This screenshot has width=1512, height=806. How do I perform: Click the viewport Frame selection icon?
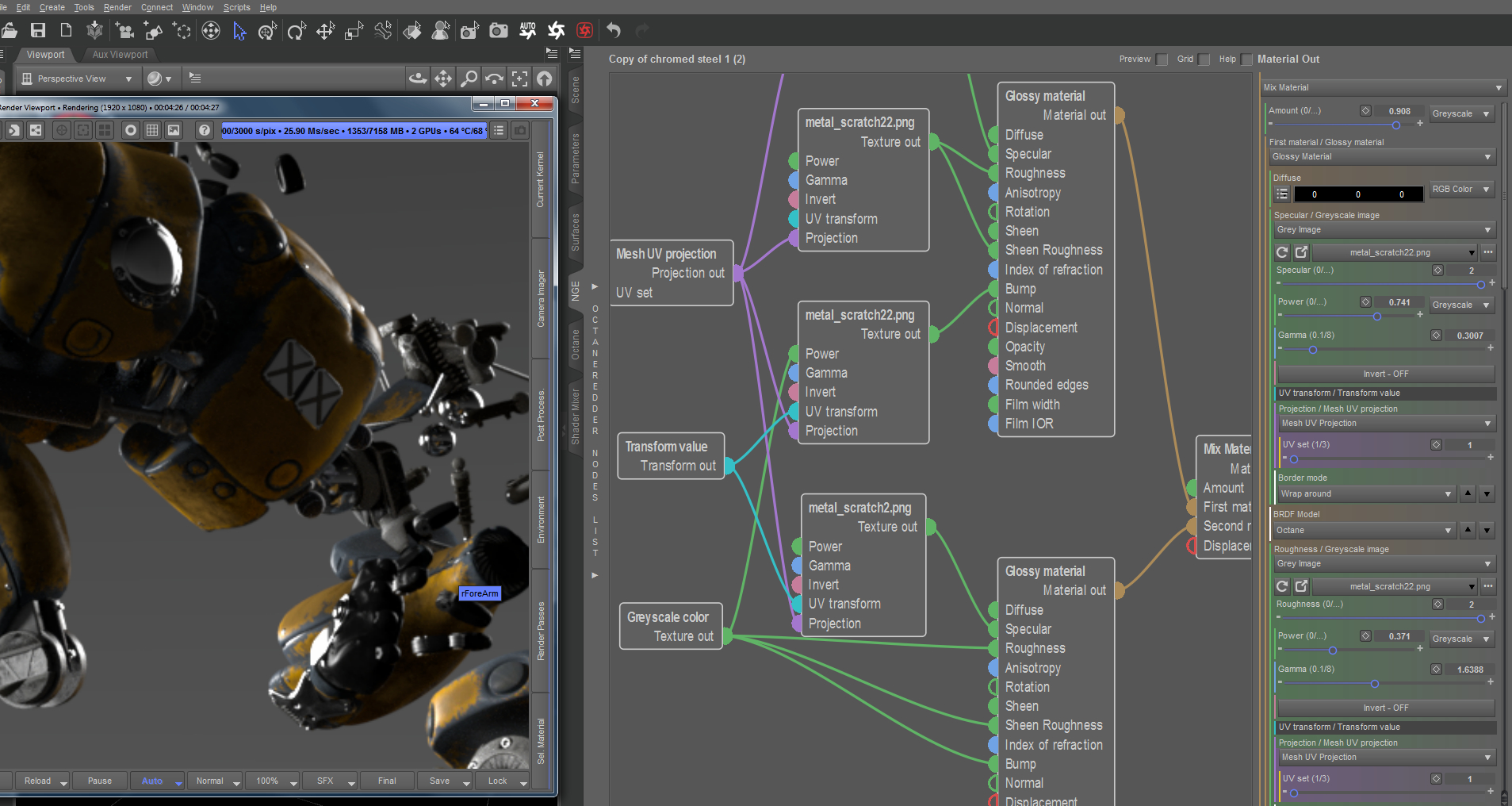pyautogui.click(x=519, y=79)
